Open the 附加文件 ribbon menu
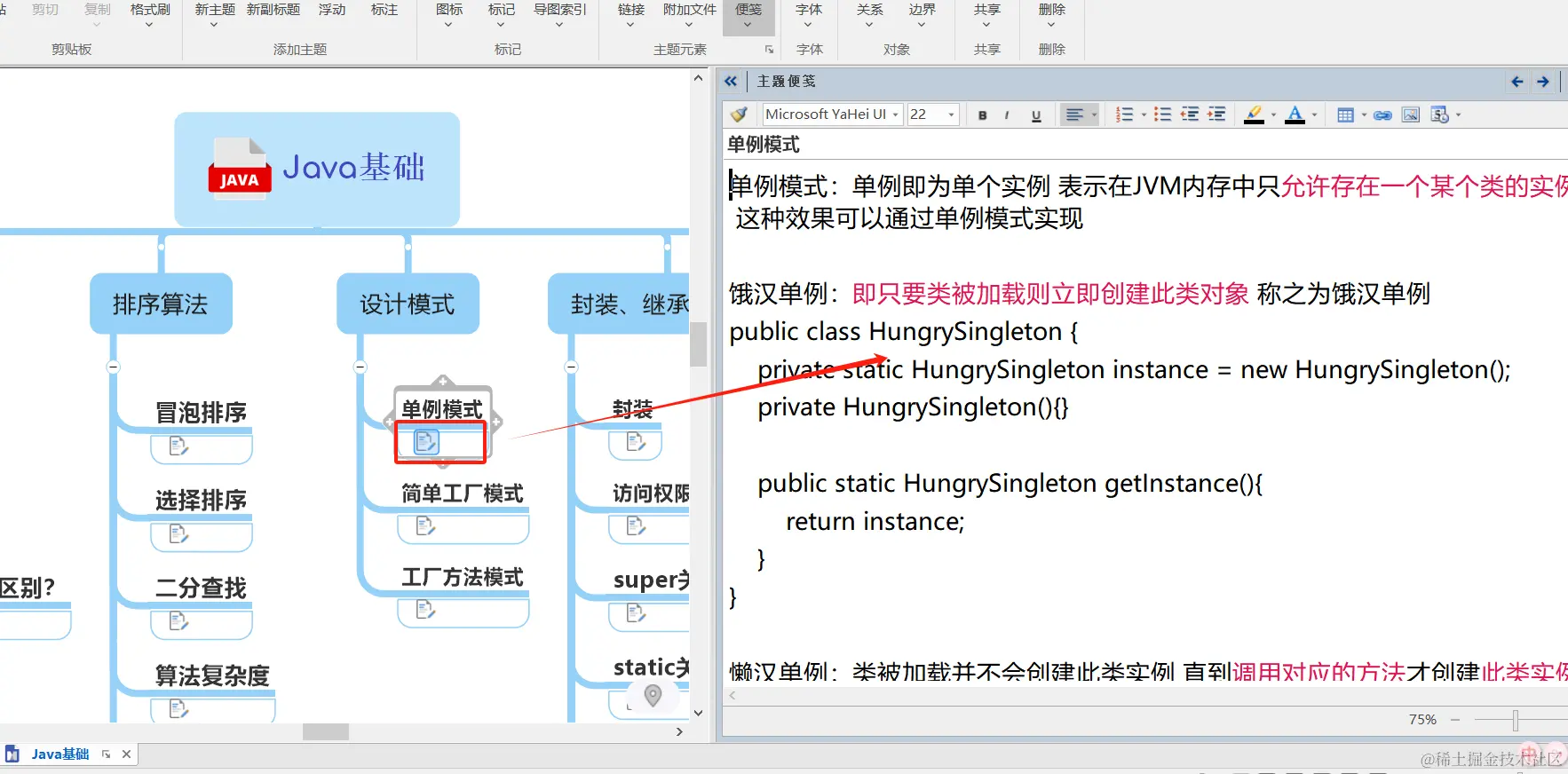Viewport: 1568px width, 774px height. pos(689,16)
